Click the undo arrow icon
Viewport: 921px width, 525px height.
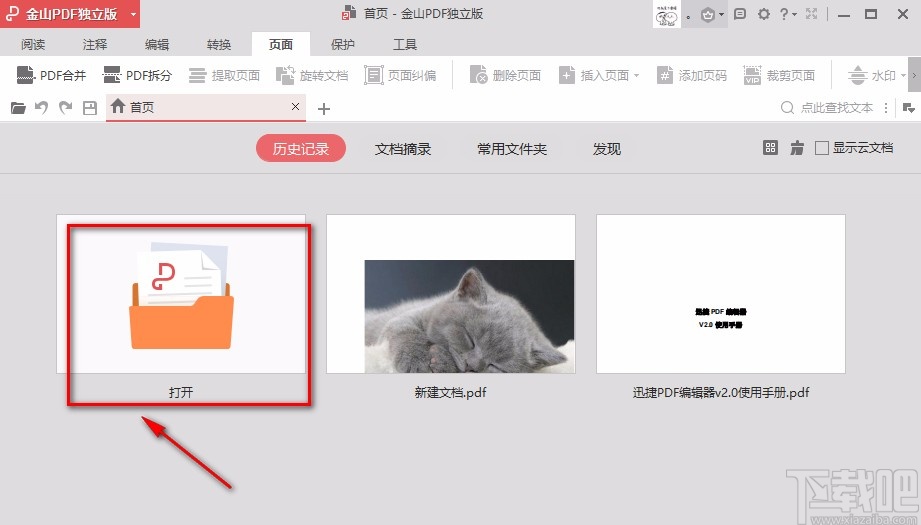(41, 108)
